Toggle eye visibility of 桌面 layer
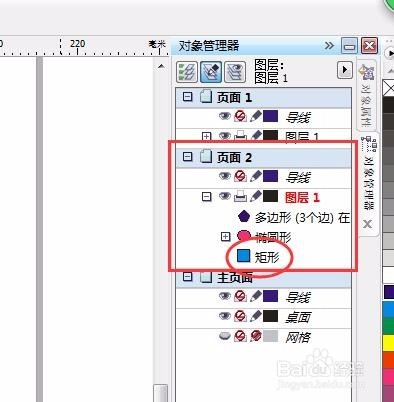This screenshot has height=402, width=394. (225, 316)
